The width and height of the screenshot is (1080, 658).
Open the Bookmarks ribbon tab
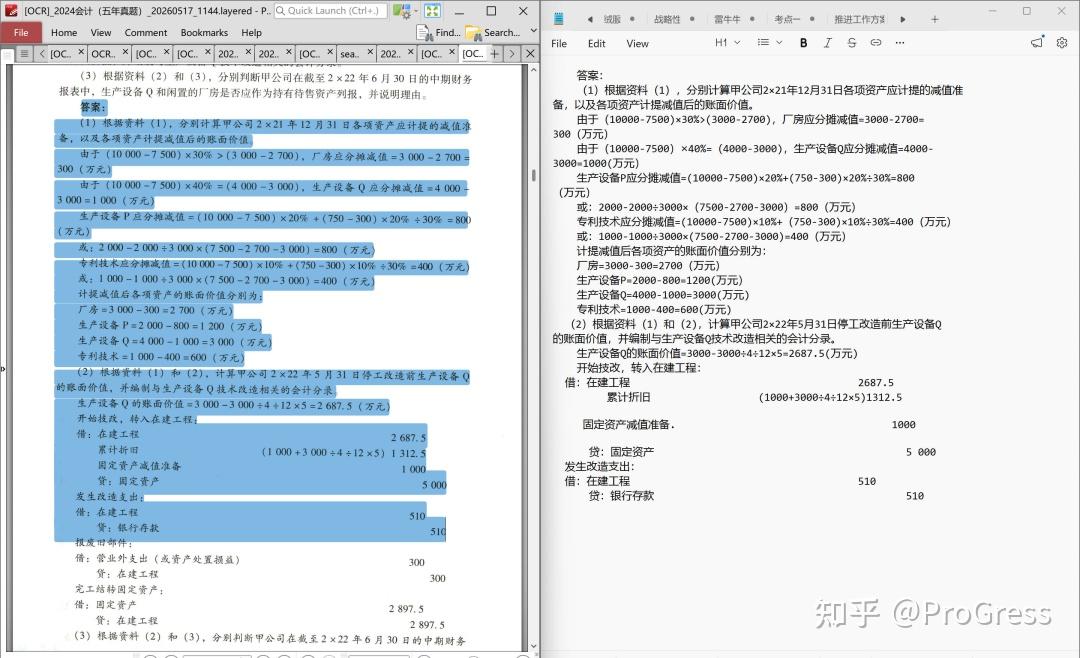[x=204, y=32]
